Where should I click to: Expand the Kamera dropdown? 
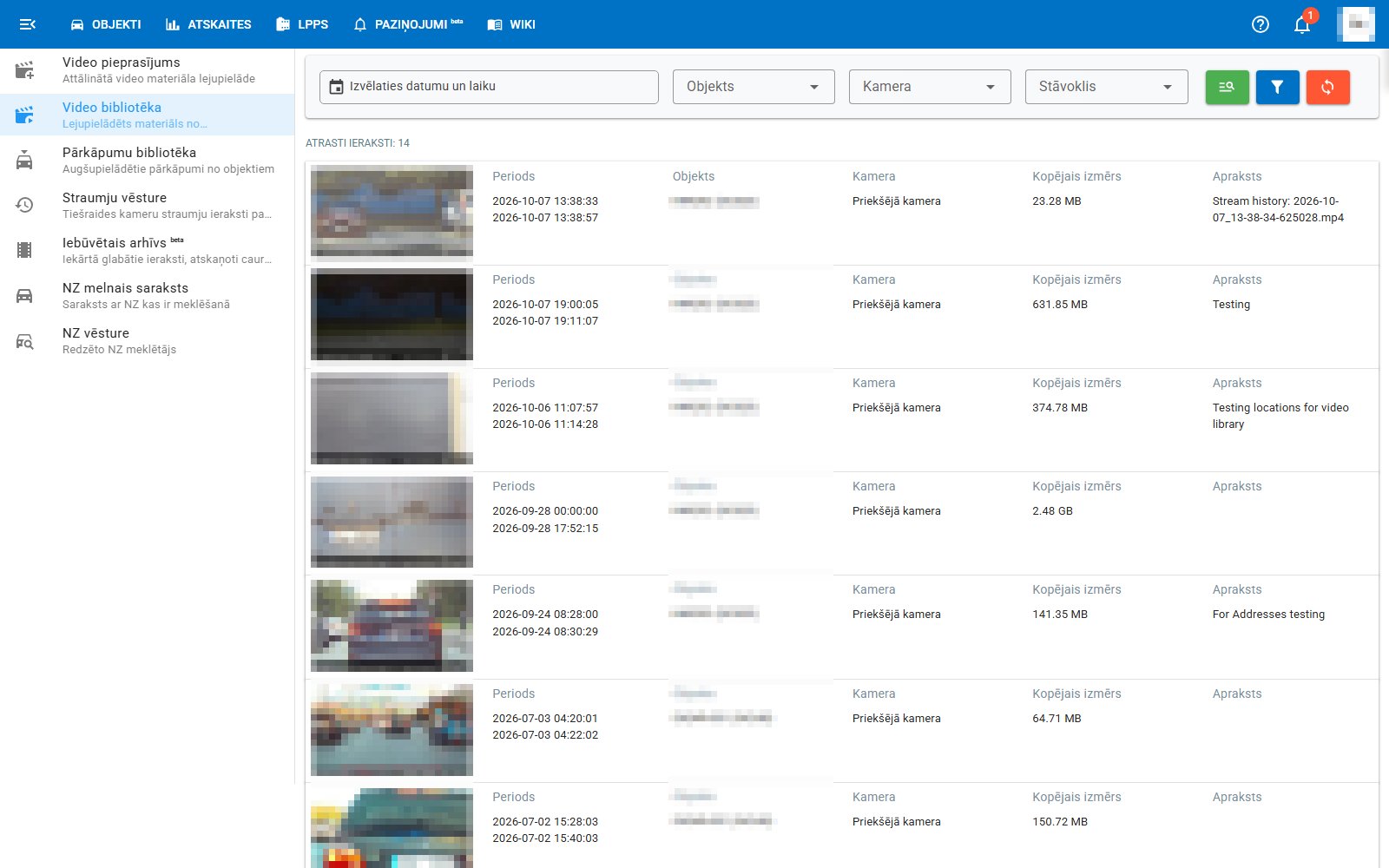coord(930,87)
